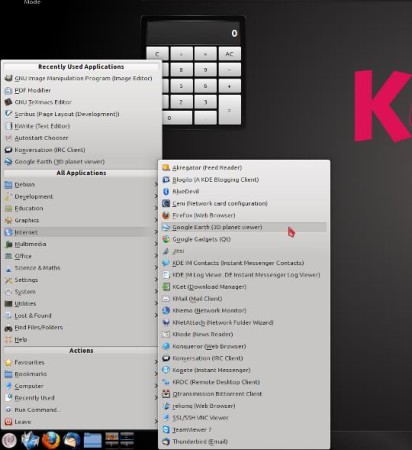Click the window preview thumbnails on taskbar
412x450 pixels.
(x=120, y=440)
